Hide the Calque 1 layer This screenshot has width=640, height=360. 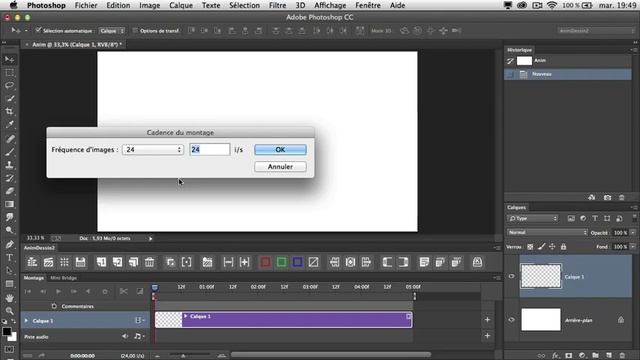511,276
